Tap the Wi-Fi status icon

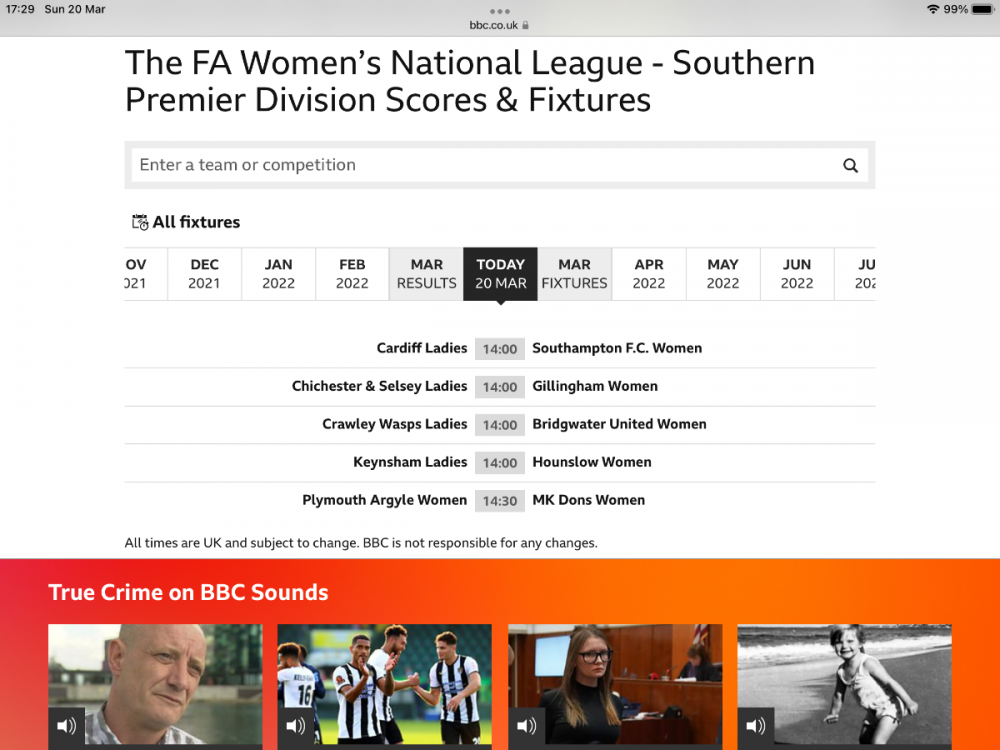pos(932,9)
